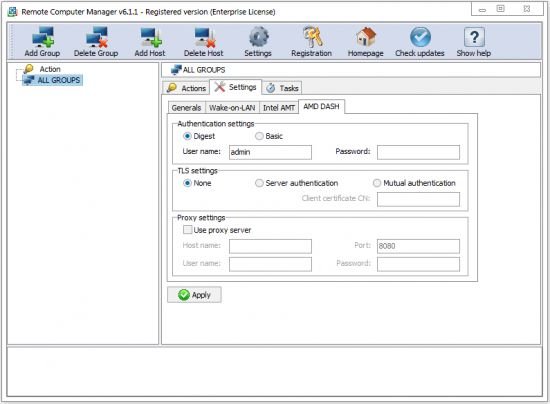The height and width of the screenshot is (404, 550).
Task: Click the Delete Host toolbar icon
Action: [x=204, y=37]
